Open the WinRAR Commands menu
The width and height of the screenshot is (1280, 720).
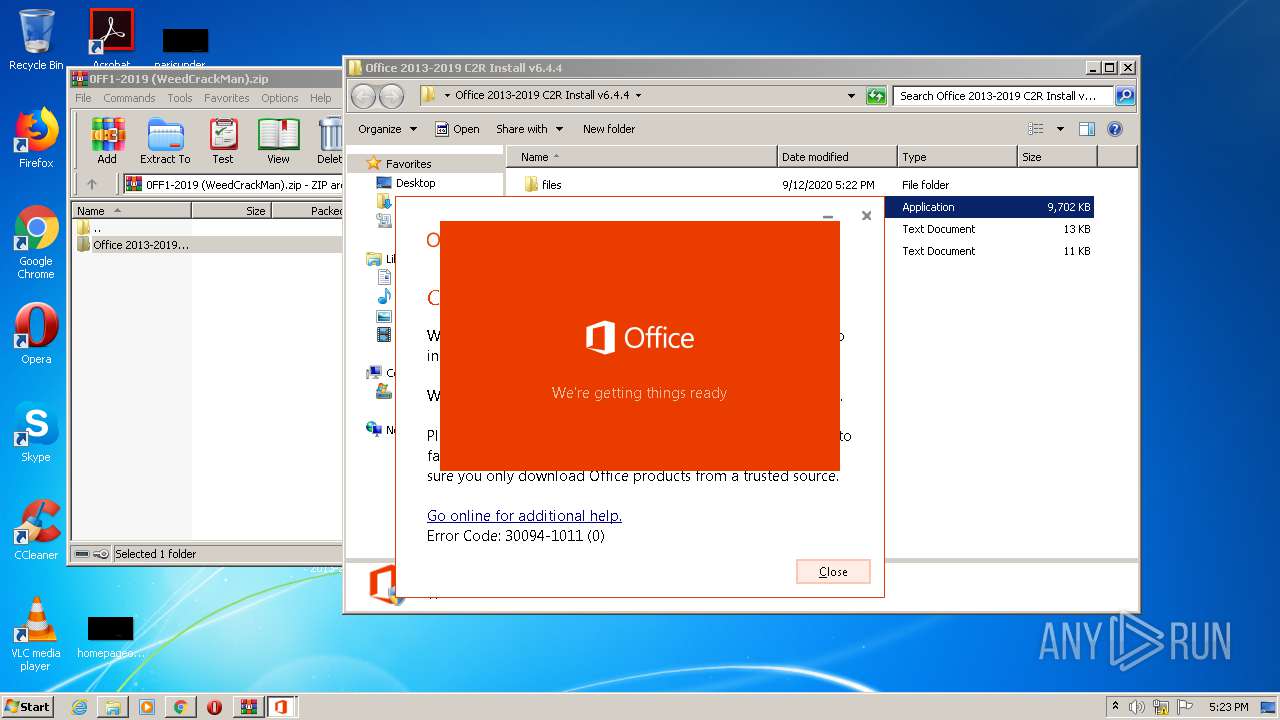click(129, 98)
